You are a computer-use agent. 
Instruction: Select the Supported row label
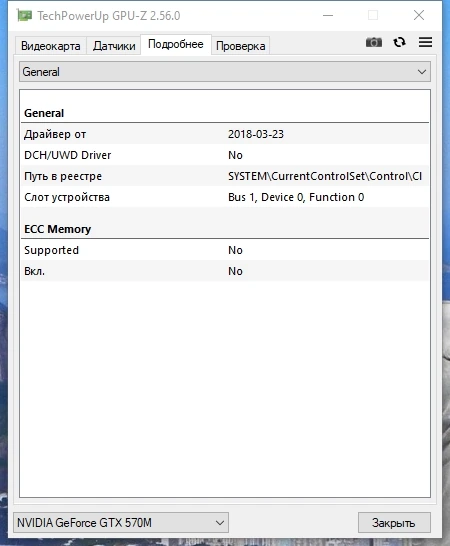51,250
